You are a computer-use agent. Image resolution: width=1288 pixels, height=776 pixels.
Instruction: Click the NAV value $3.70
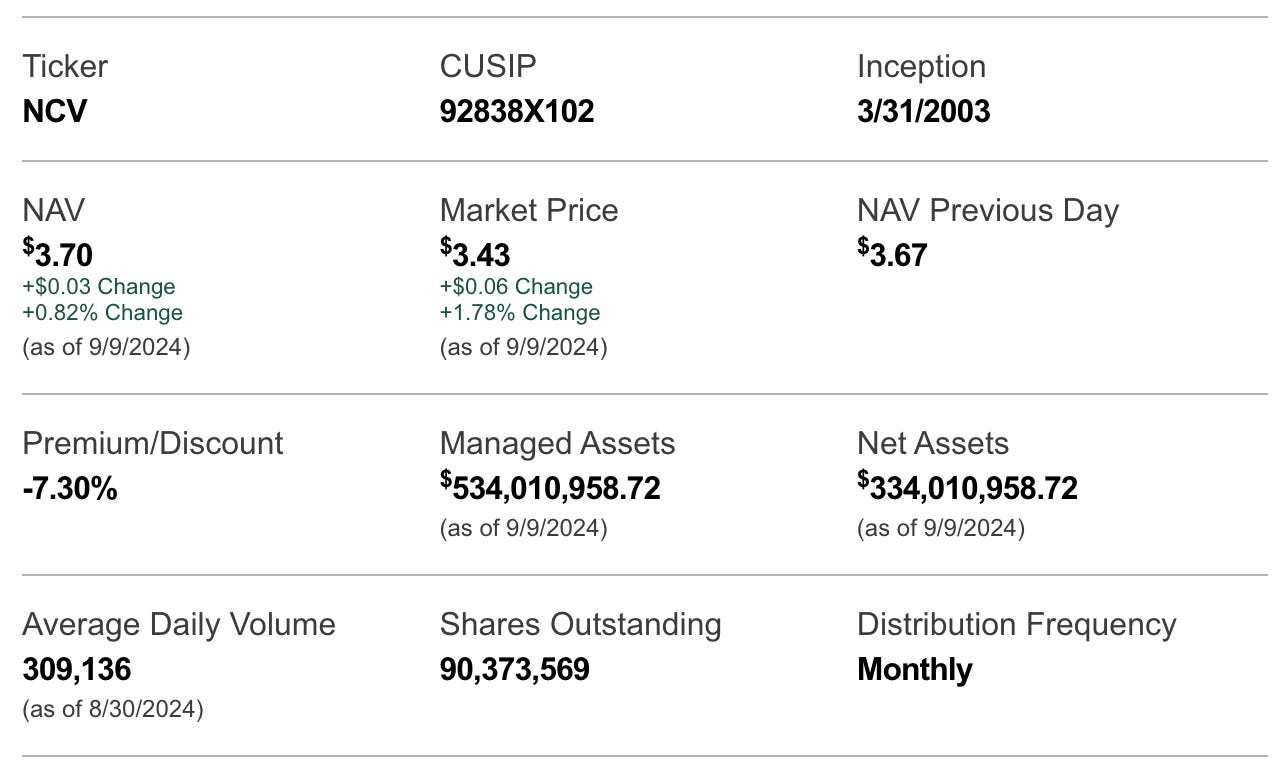[x=58, y=254]
